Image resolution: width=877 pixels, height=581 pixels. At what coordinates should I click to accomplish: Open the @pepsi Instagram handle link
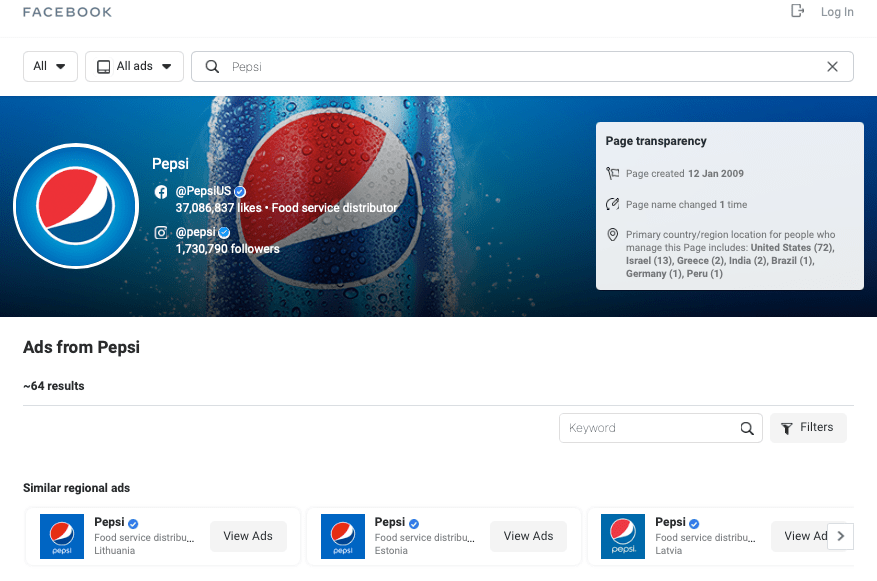pos(195,232)
